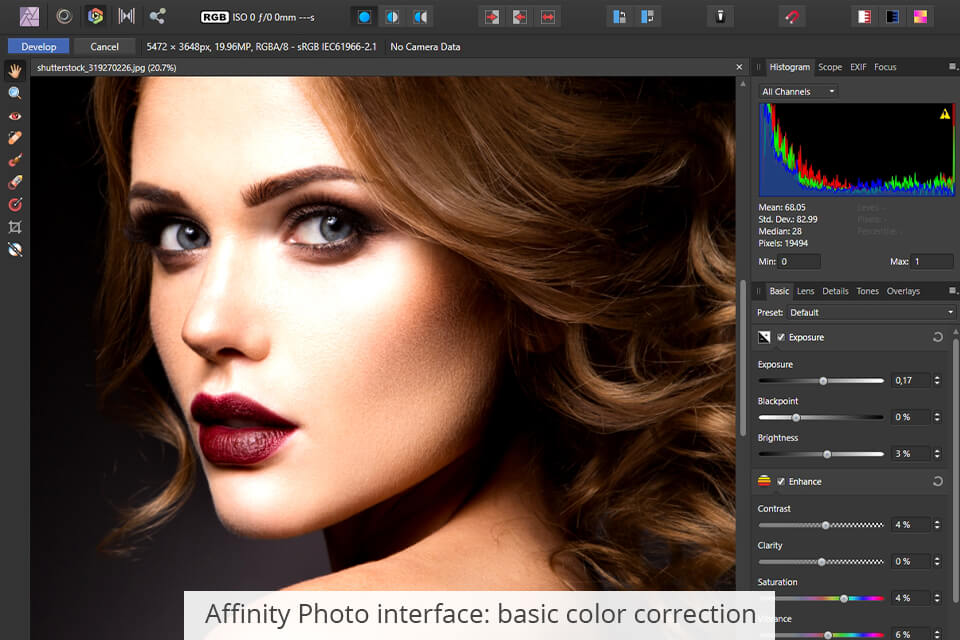This screenshot has width=960, height=640.
Task: Switch to the Focus tab
Action: point(885,67)
